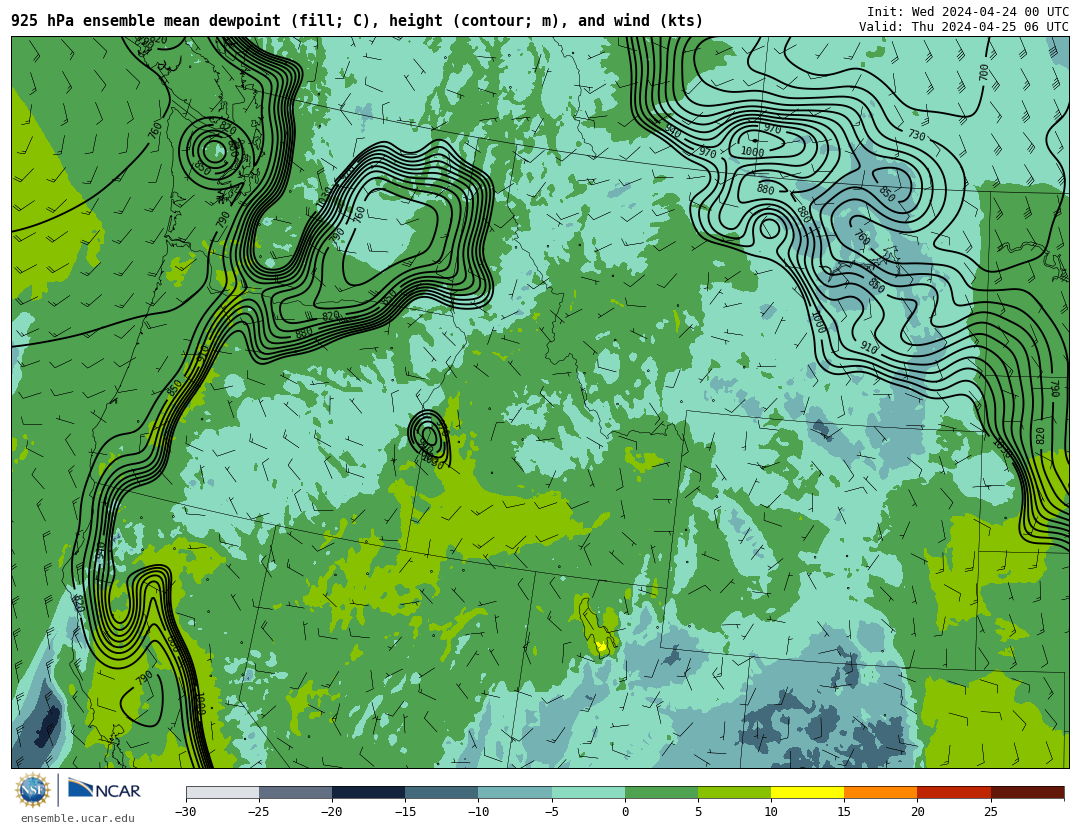Viewport: 1080px width, 831px height.
Task: Click the 700 contour label
Action: click(984, 72)
